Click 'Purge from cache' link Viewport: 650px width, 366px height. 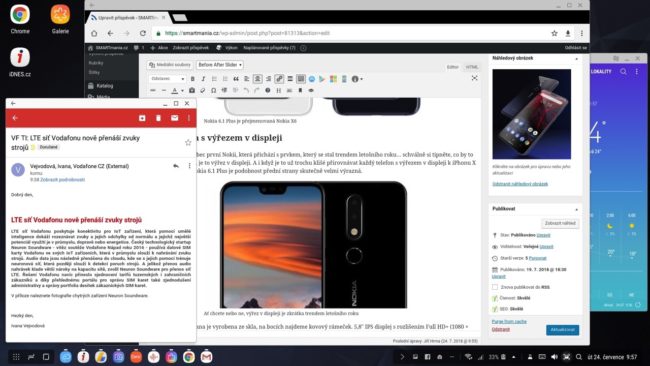pos(509,322)
